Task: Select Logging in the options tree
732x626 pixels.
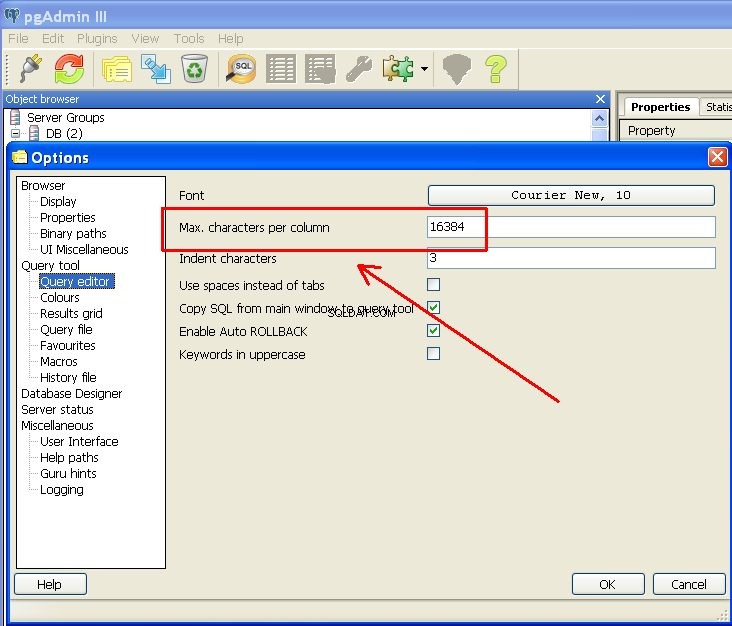Action: point(62,489)
